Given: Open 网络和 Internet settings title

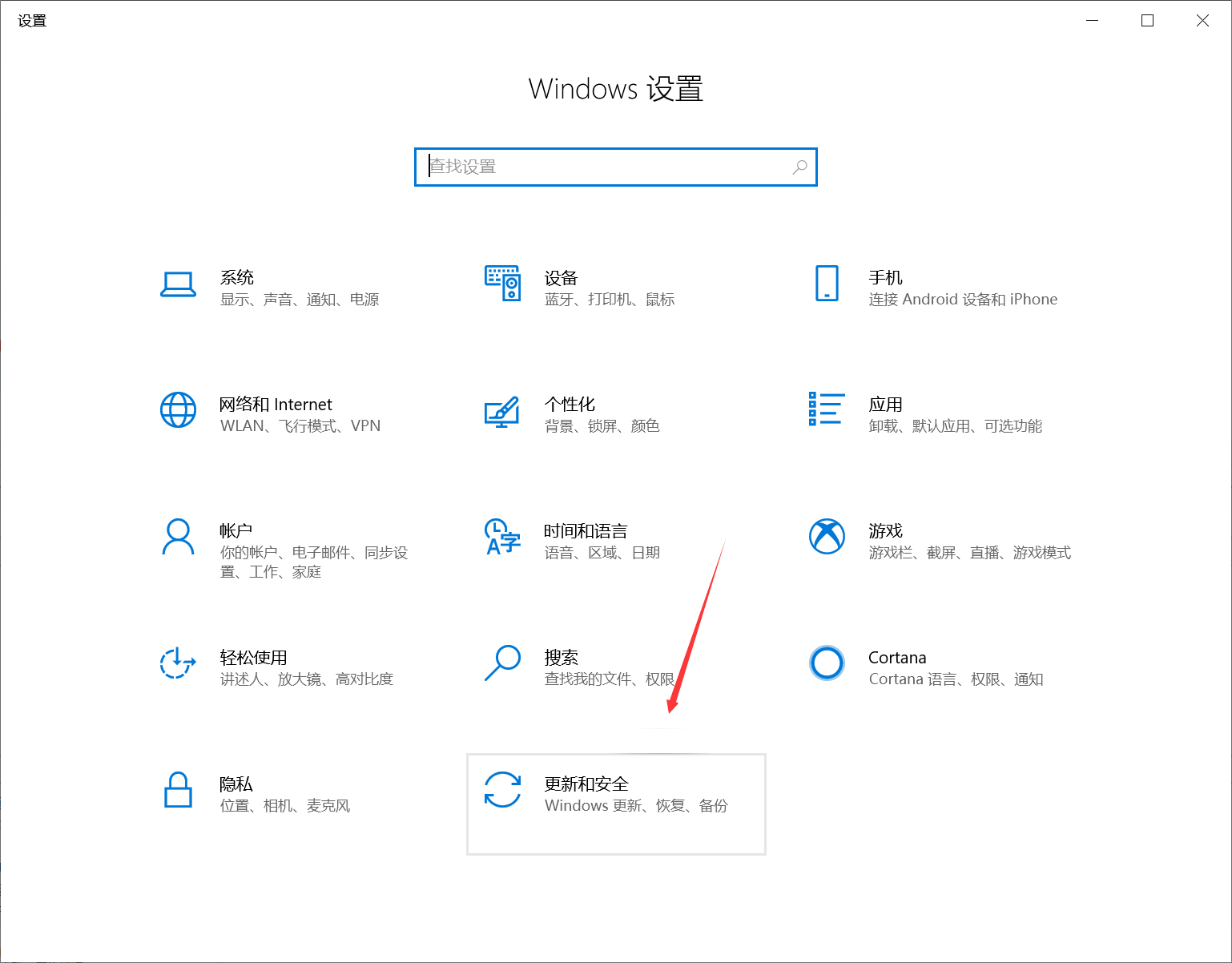Looking at the screenshot, I should click(276, 405).
